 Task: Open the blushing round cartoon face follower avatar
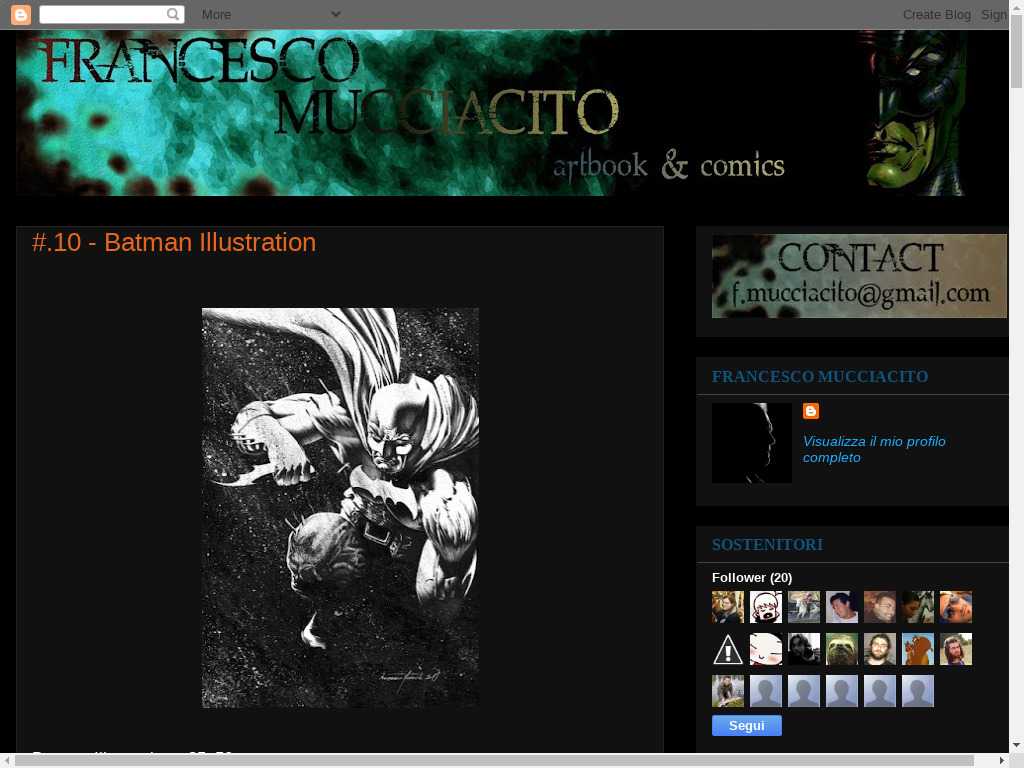(765, 649)
